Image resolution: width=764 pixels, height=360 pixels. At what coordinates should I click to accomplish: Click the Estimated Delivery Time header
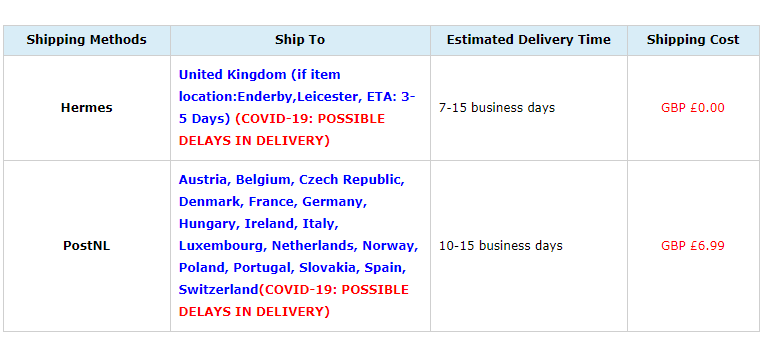(529, 40)
